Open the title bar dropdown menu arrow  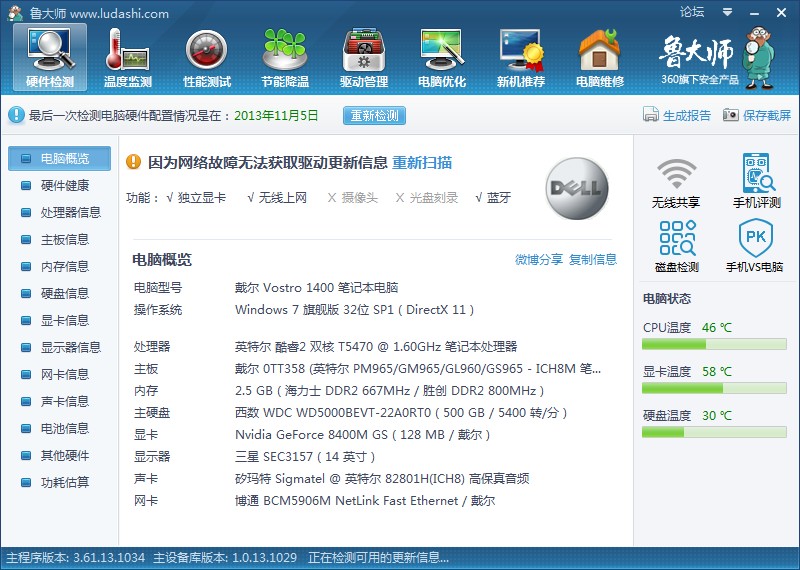(x=727, y=12)
